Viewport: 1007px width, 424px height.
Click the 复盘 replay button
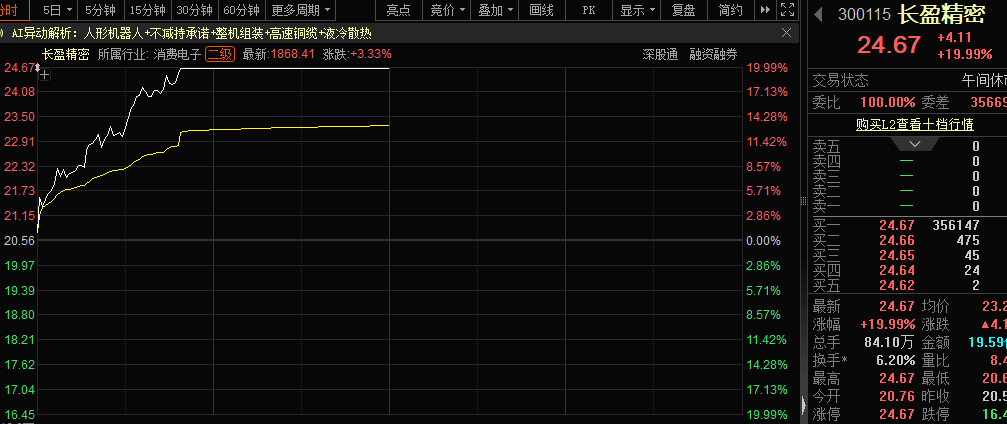point(683,10)
